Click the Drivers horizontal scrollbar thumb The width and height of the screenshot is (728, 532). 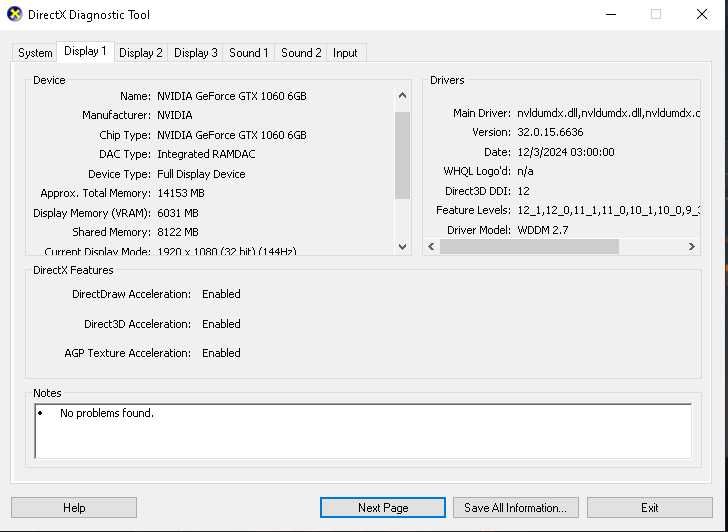tap(529, 247)
